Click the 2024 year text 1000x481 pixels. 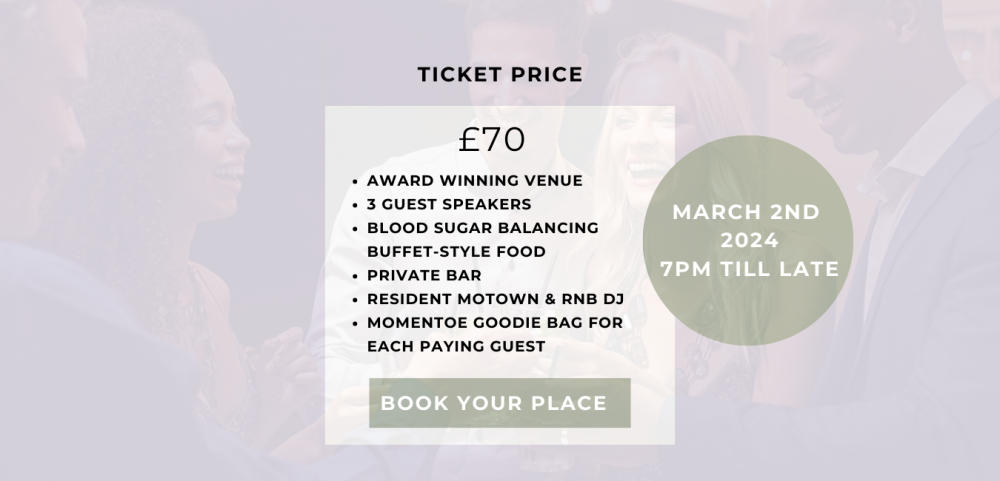tap(749, 240)
